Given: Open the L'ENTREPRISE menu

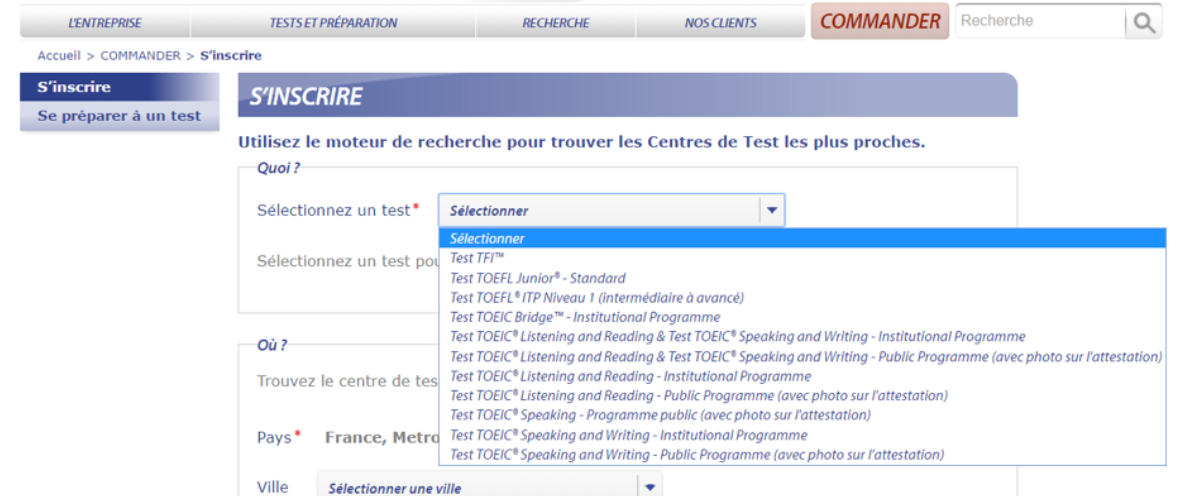Looking at the screenshot, I should 105,23.
